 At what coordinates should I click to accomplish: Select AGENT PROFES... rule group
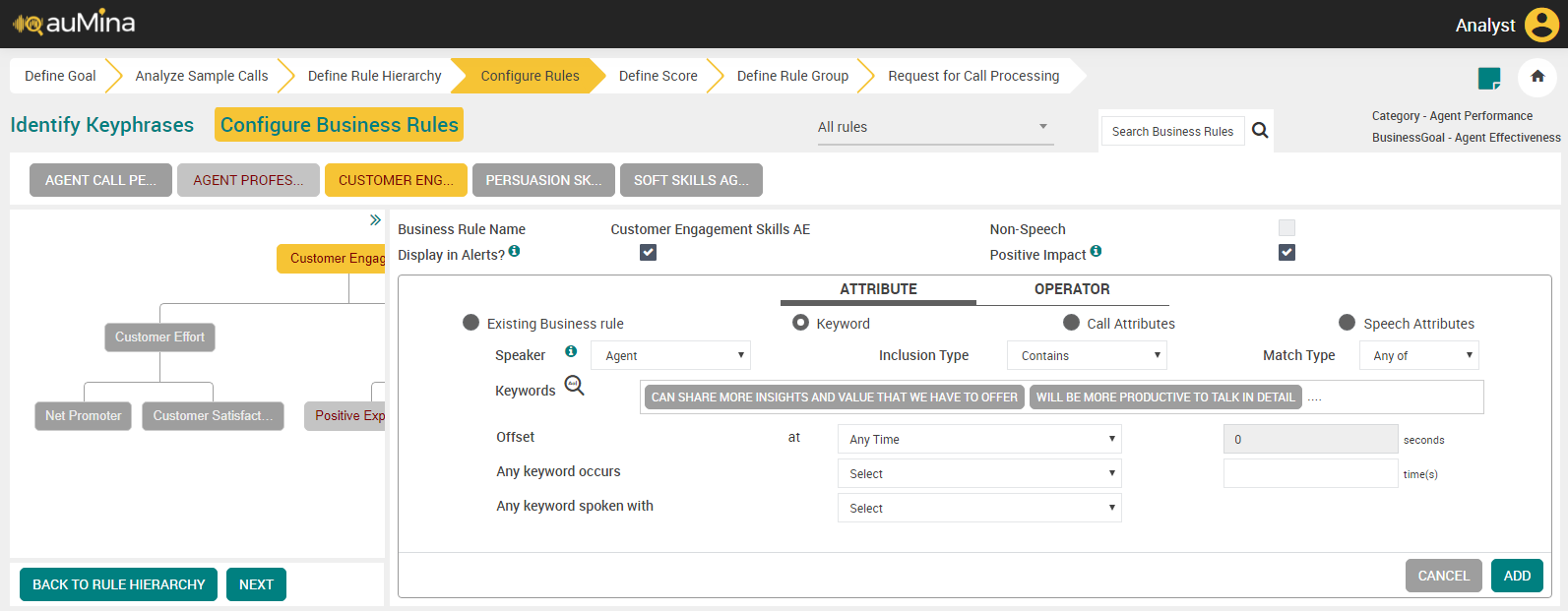pos(248,180)
